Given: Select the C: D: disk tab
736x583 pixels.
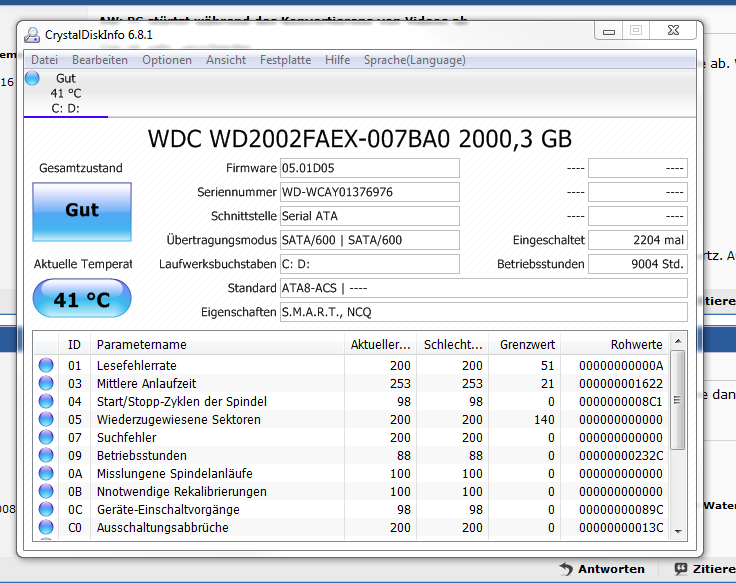Looking at the screenshot, I should point(66,93).
